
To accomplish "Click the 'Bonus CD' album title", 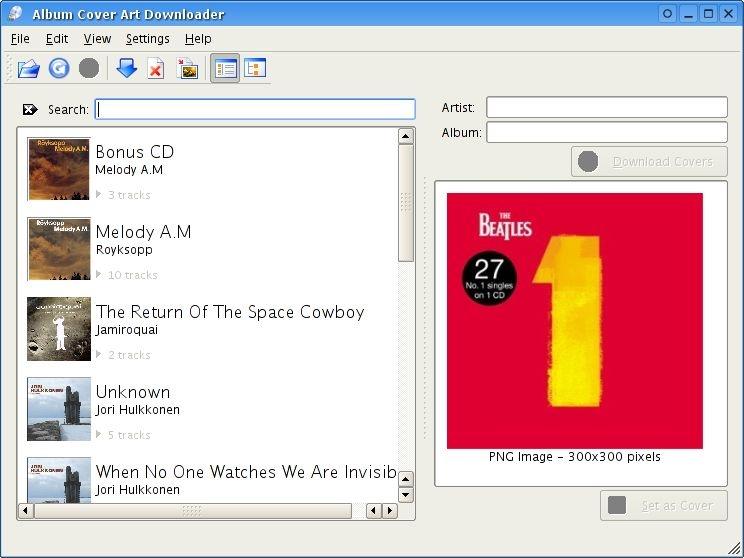I will click(x=135, y=152).
